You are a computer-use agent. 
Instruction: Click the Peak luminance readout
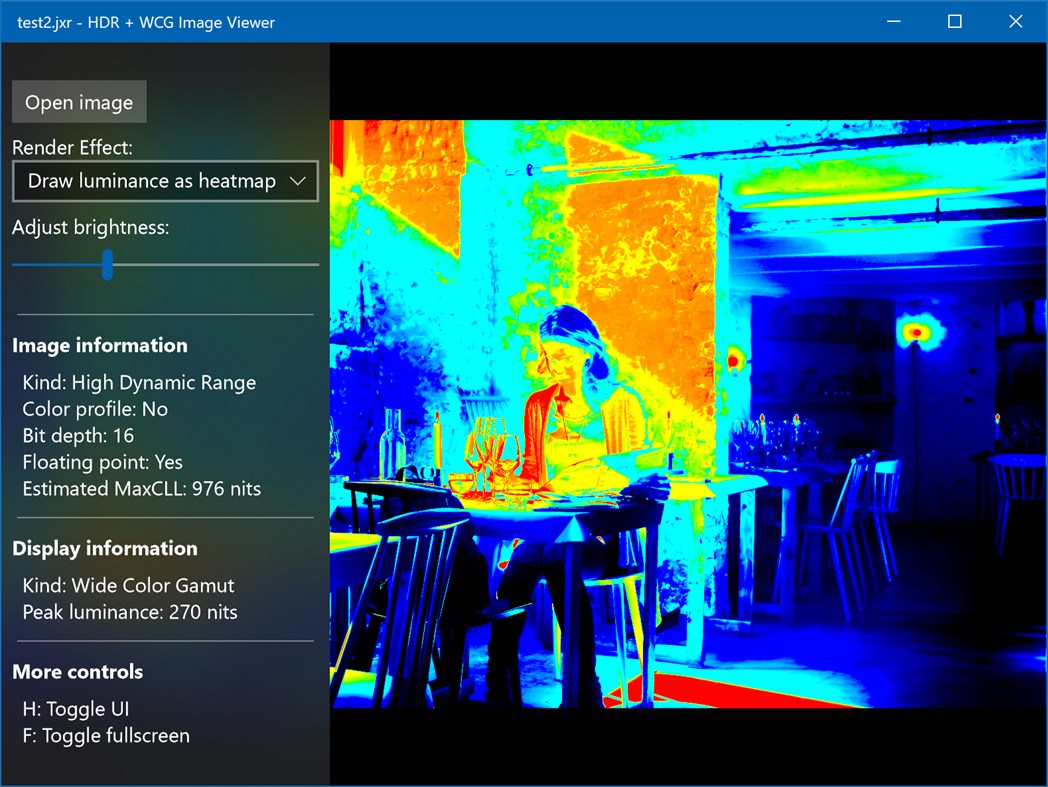click(128, 611)
